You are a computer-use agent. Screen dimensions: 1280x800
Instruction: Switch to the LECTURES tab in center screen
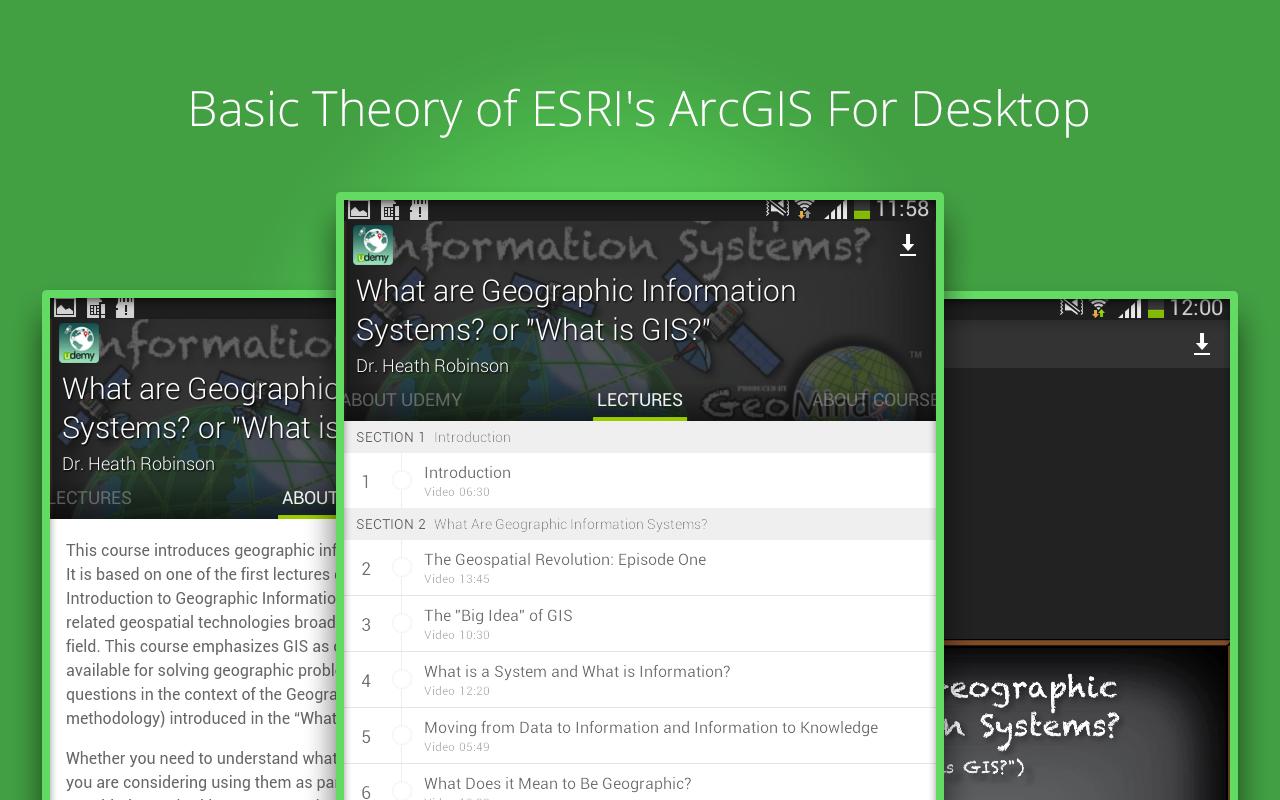tap(640, 400)
